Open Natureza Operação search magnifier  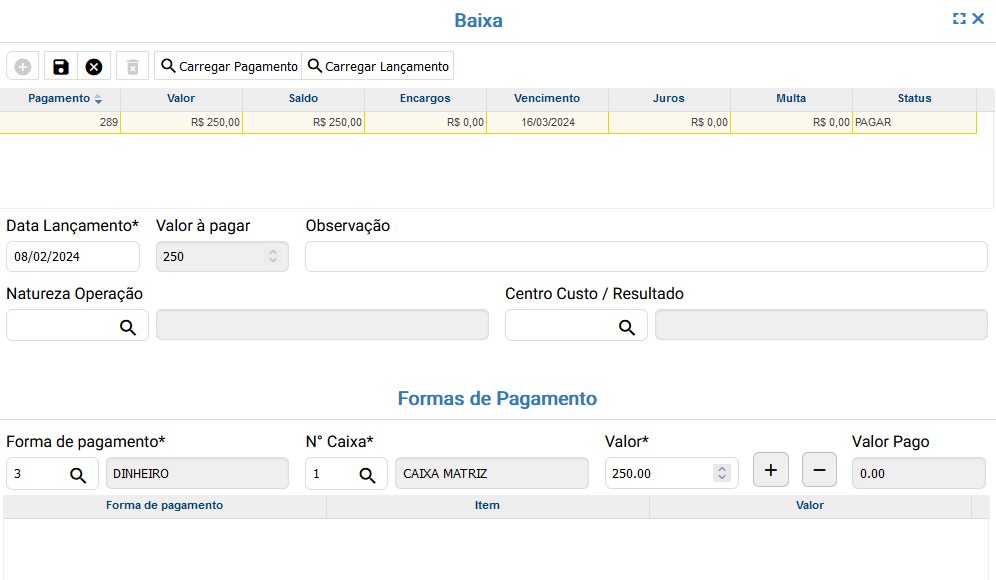coord(128,326)
